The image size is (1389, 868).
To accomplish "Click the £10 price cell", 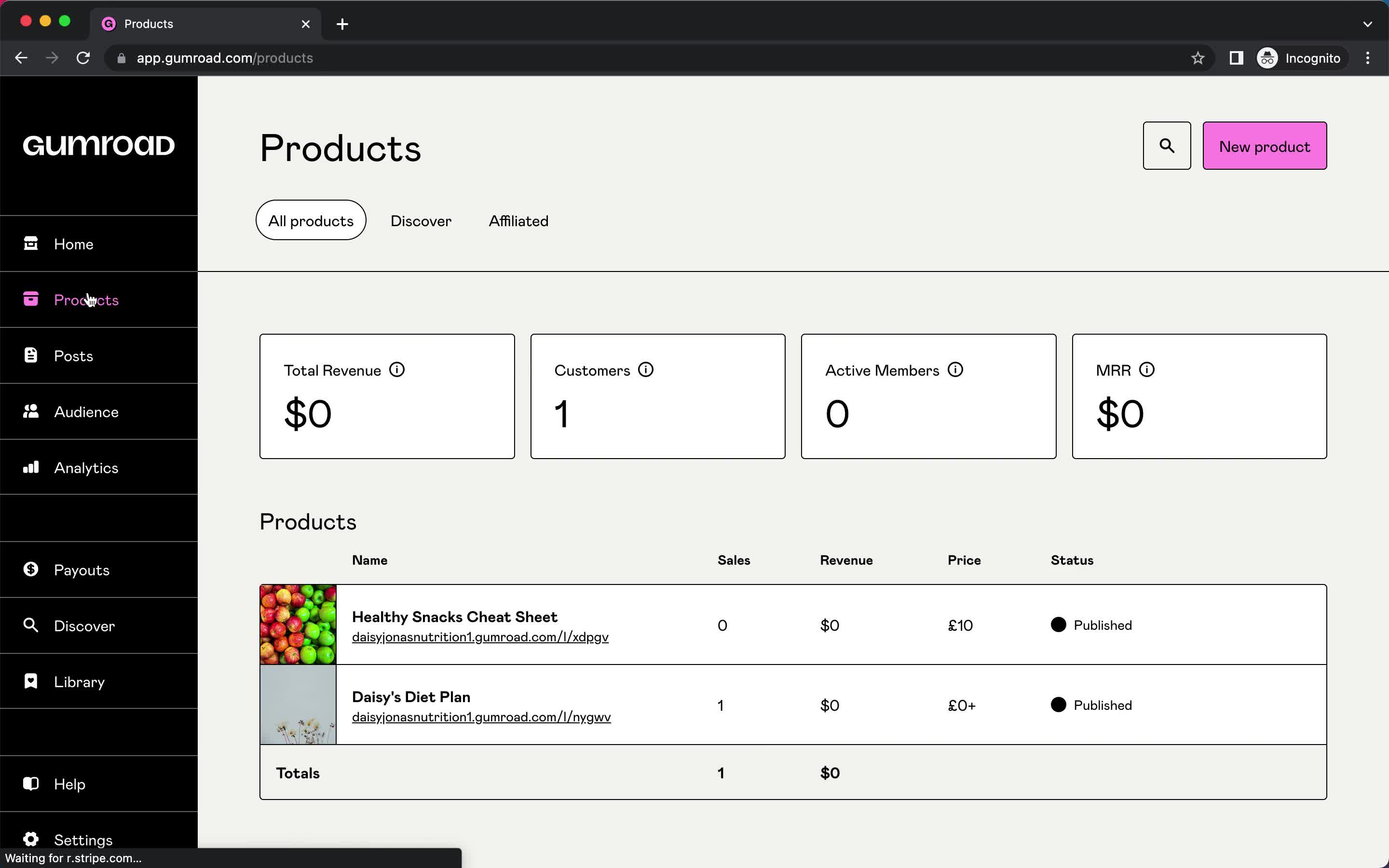I will (x=960, y=625).
